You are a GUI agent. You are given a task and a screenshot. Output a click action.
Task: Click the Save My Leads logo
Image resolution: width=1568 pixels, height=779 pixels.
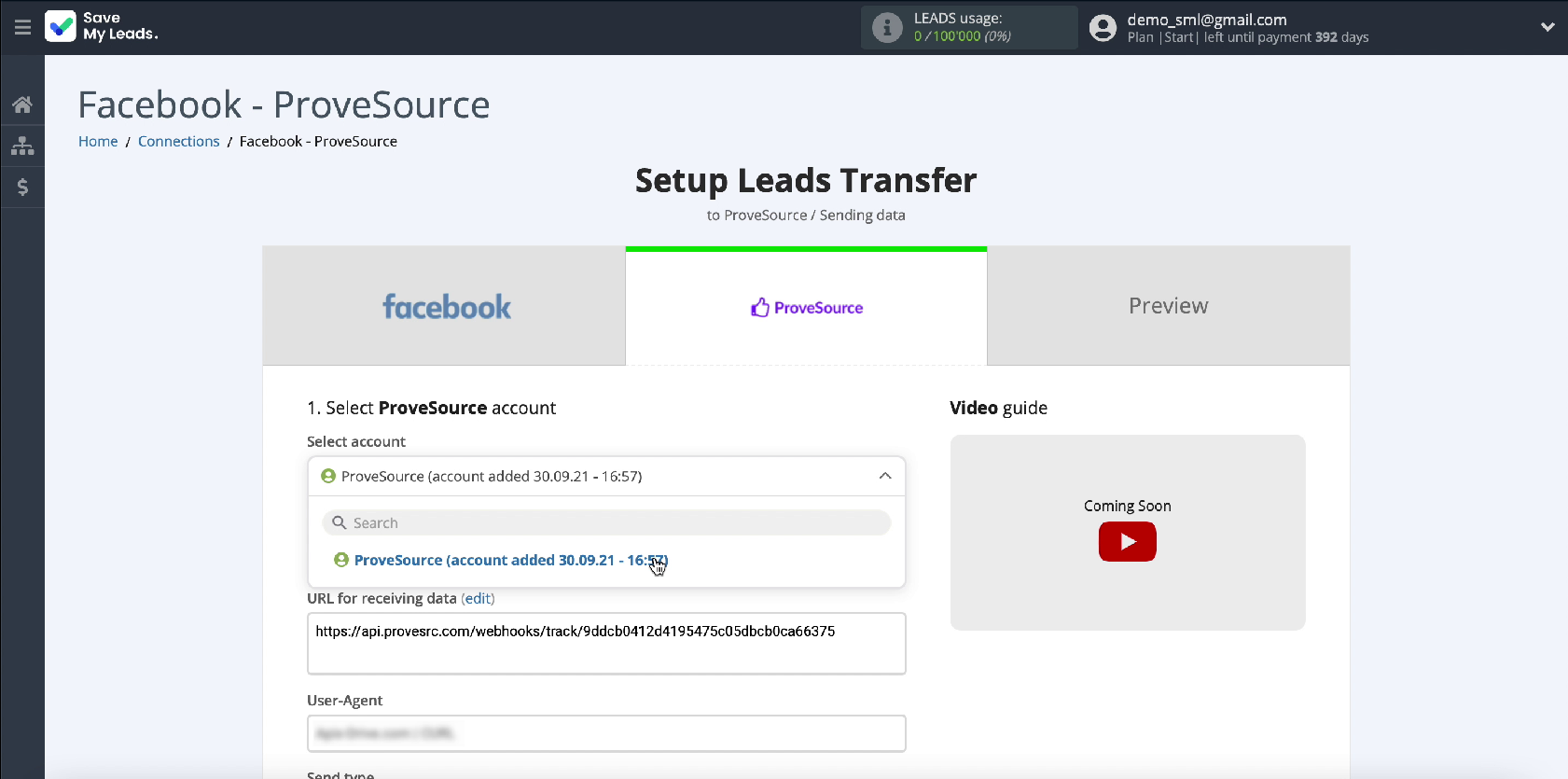click(x=102, y=26)
